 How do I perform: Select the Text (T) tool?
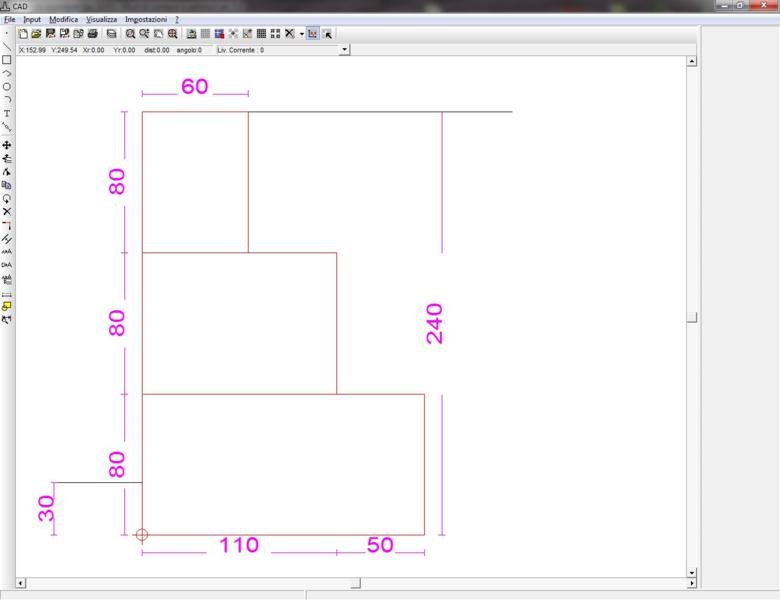pos(6,113)
